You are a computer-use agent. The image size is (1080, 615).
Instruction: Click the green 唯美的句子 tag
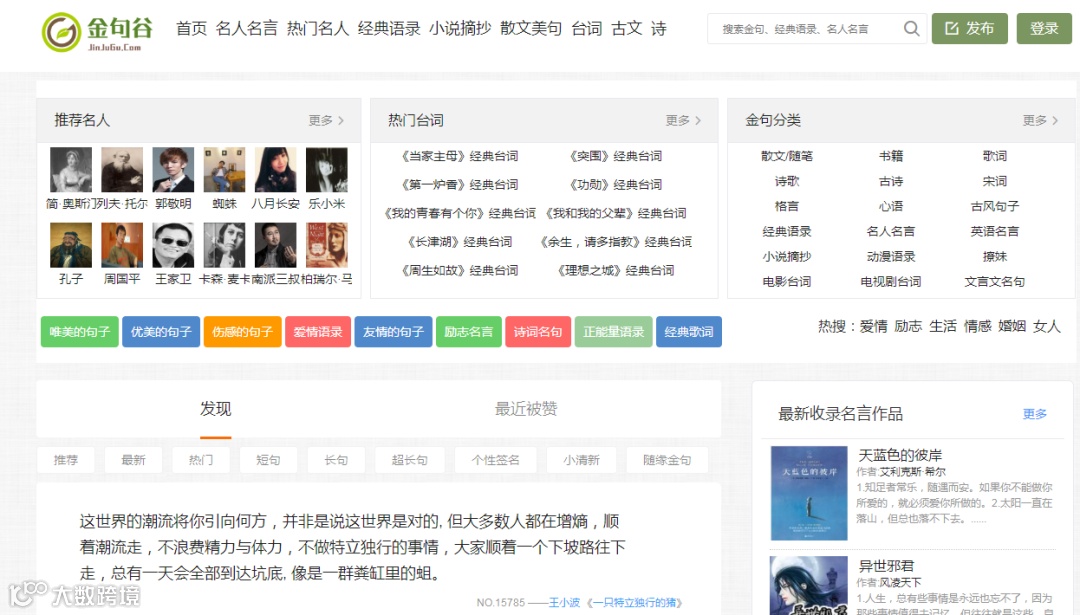80,332
